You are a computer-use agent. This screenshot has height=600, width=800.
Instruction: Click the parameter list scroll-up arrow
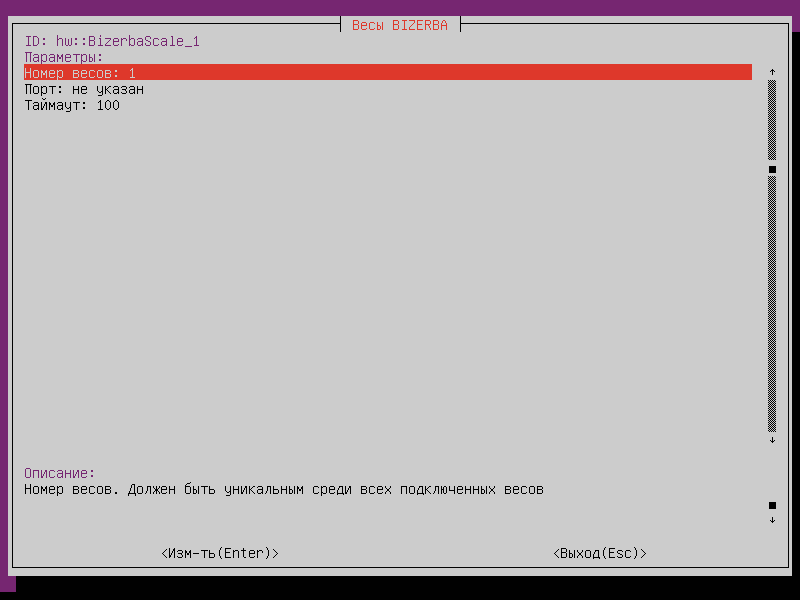click(x=772, y=72)
